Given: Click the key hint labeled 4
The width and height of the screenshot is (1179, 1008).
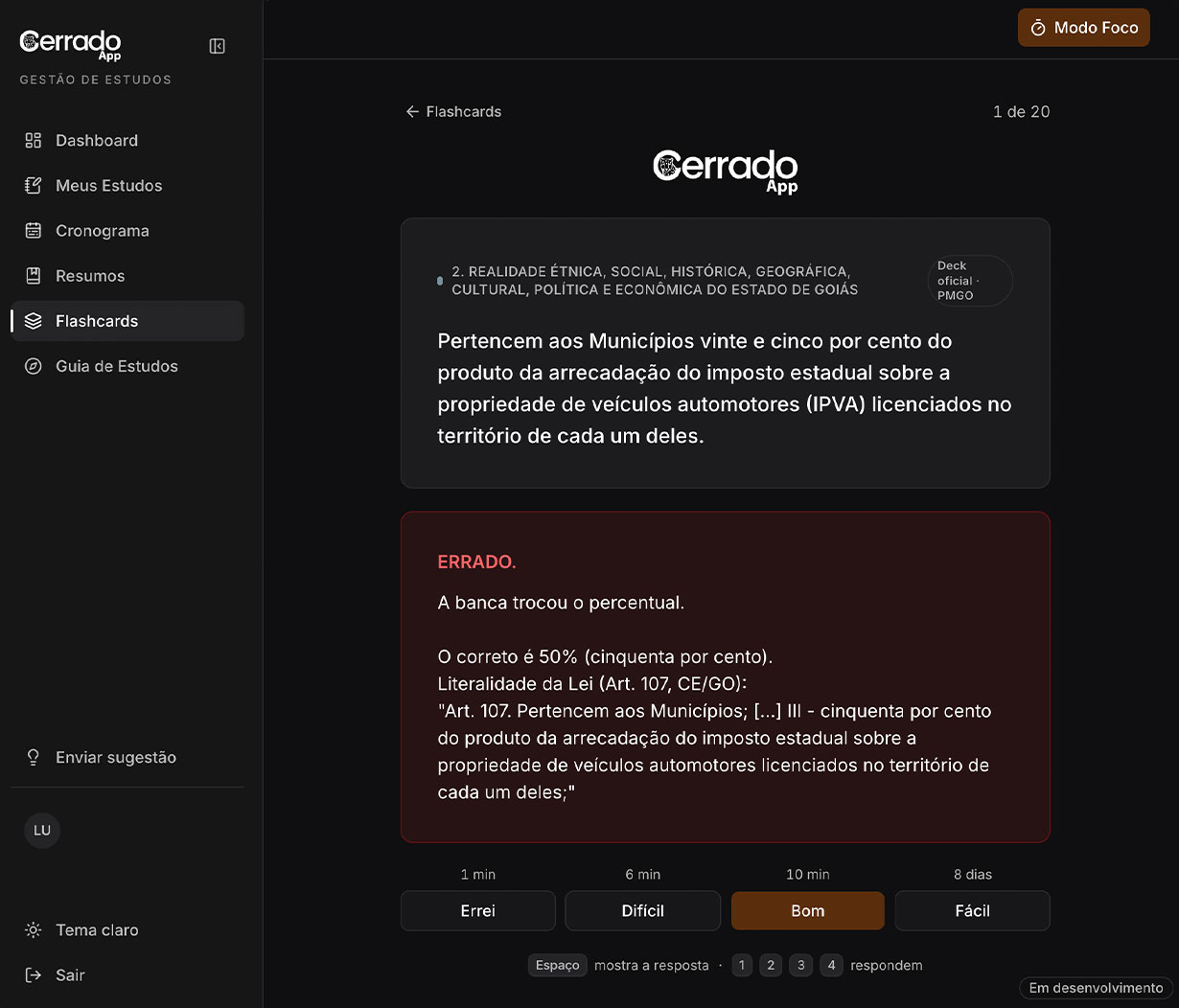Looking at the screenshot, I should tap(831, 965).
